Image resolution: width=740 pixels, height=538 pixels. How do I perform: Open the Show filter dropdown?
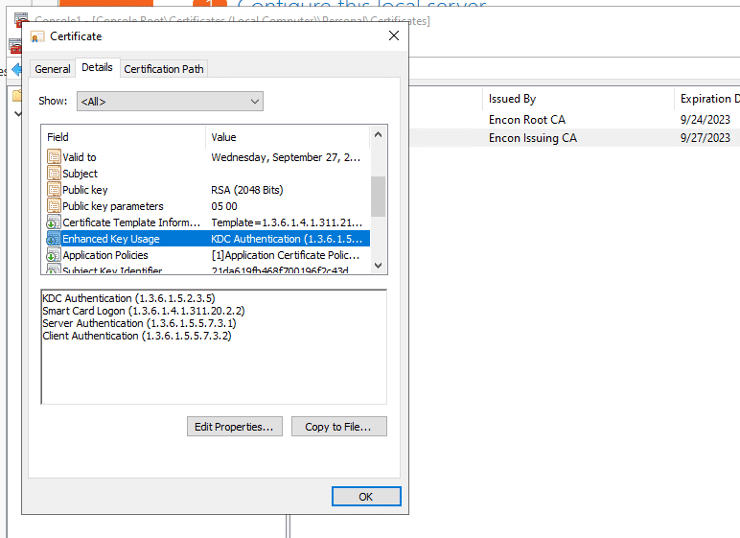(169, 101)
